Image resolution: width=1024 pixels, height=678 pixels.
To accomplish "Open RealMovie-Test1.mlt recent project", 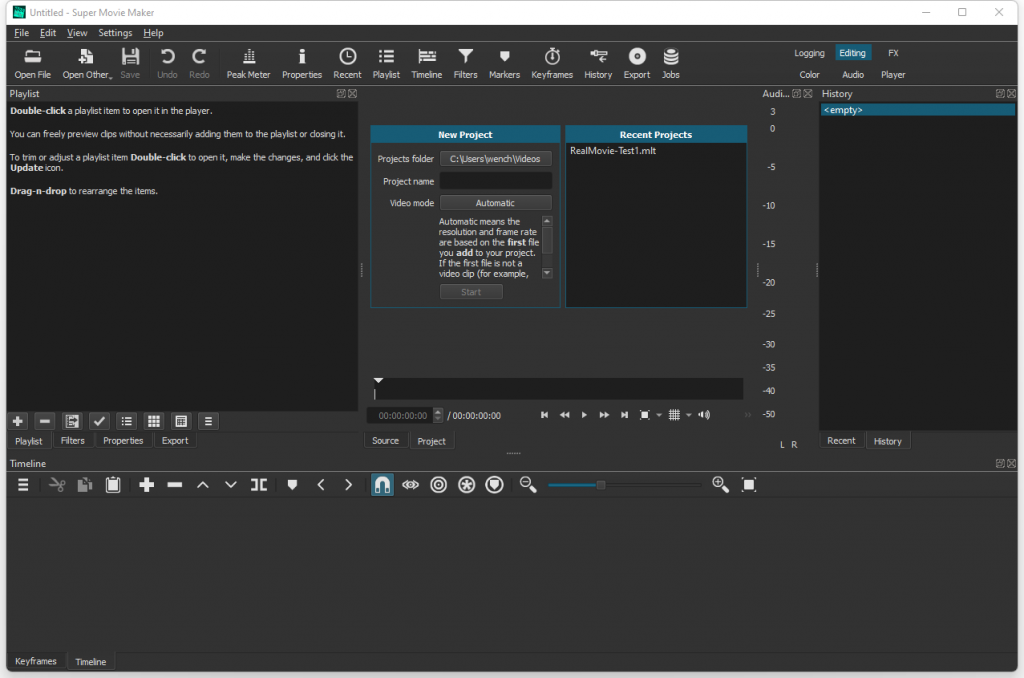I will (613, 151).
